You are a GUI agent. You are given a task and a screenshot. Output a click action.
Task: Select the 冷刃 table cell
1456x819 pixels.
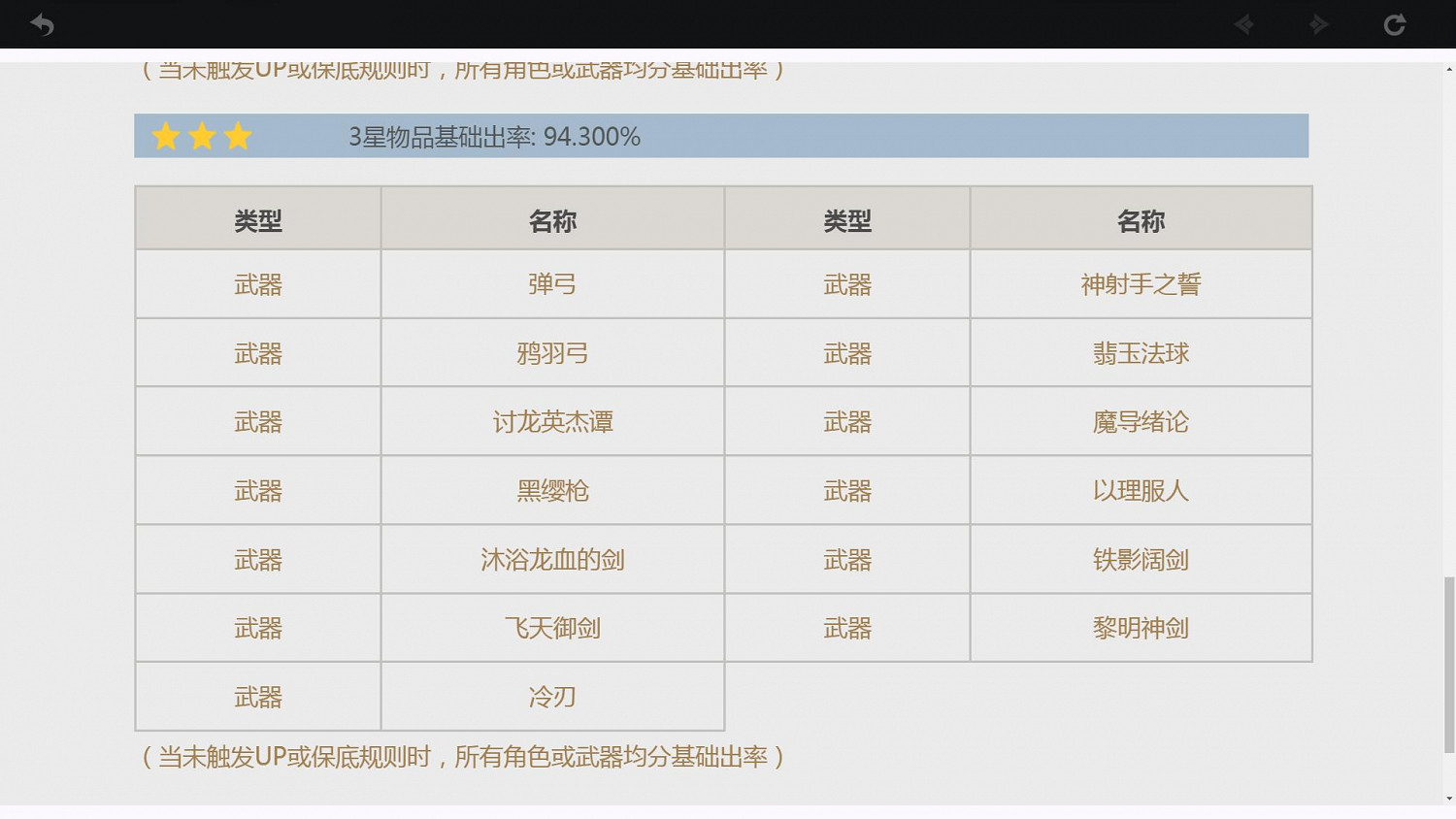(551, 696)
